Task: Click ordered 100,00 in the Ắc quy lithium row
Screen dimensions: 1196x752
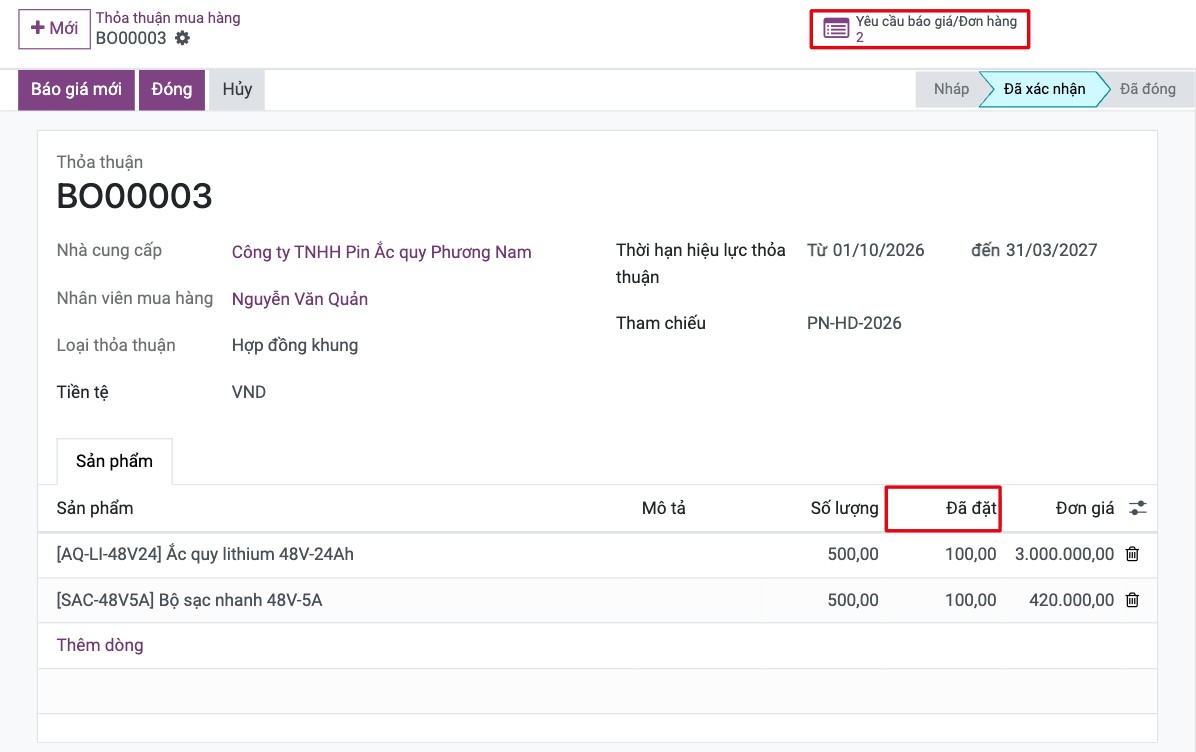Action: (970, 554)
